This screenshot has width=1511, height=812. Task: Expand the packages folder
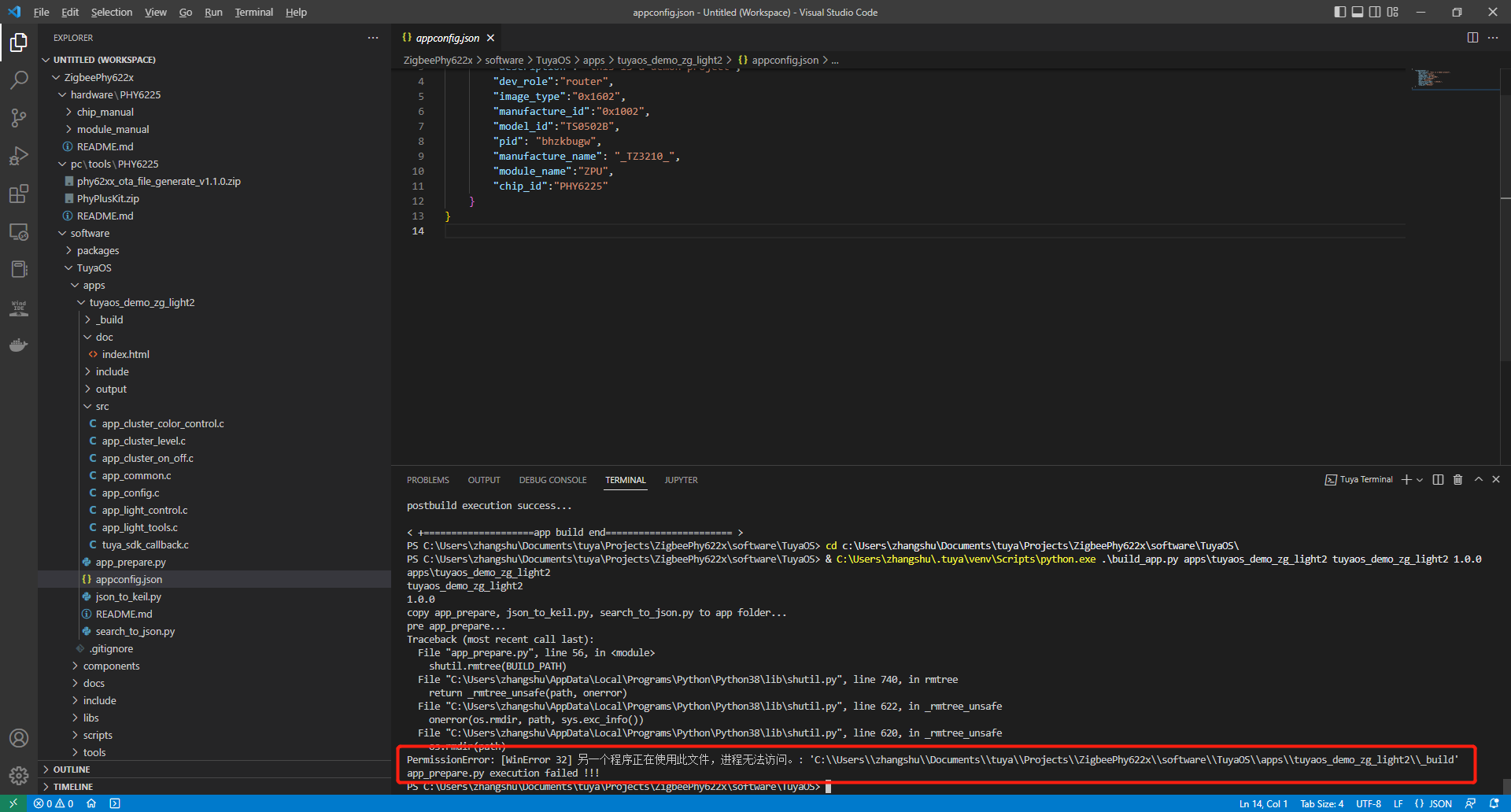click(x=68, y=250)
